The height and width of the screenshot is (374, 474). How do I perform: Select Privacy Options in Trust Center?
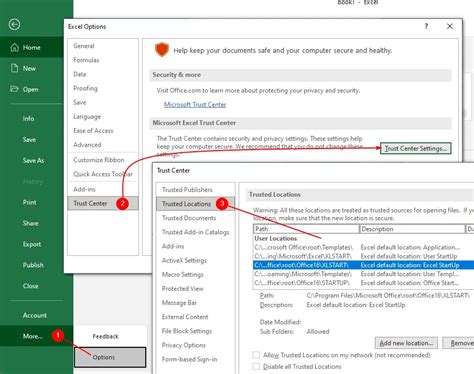(x=183, y=345)
